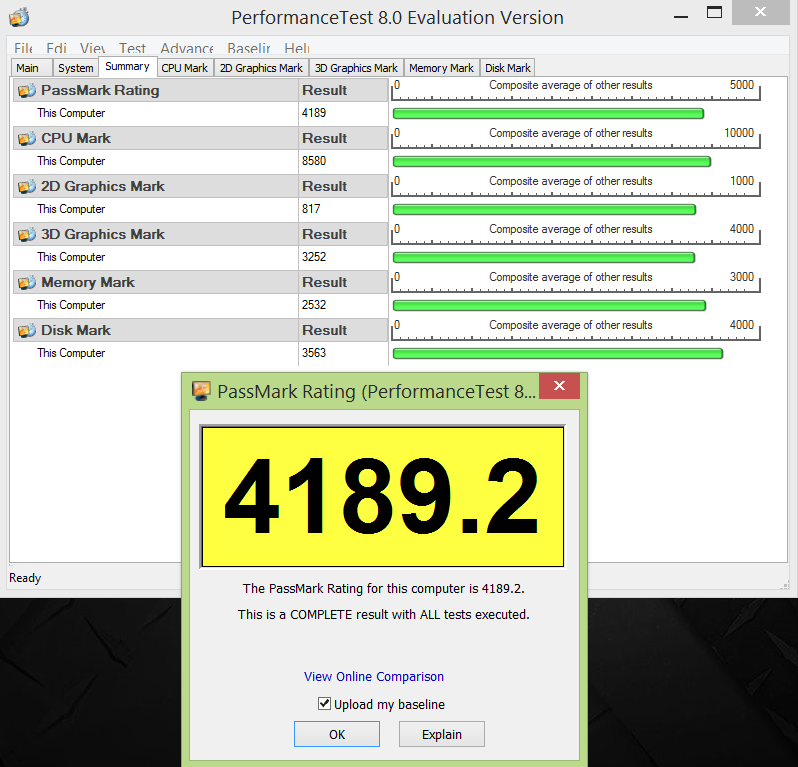Screen dimensions: 798x767
Task: Click This Computer under CPU Mark
Action: tap(71, 161)
